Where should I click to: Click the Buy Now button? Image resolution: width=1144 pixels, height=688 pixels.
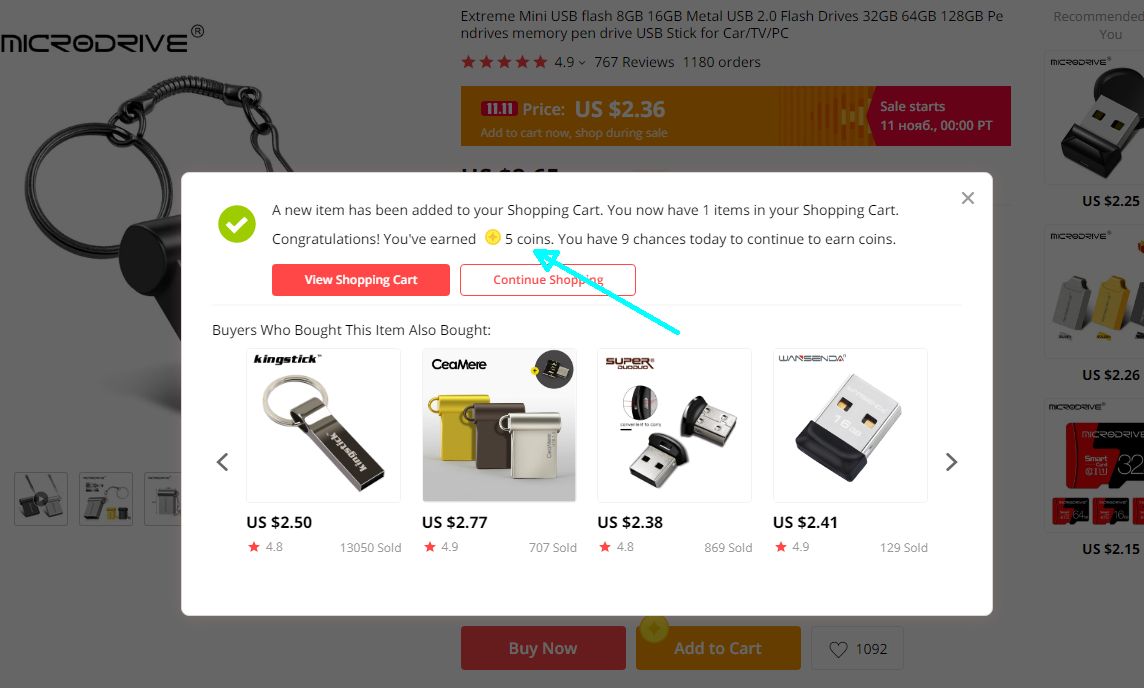543,648
